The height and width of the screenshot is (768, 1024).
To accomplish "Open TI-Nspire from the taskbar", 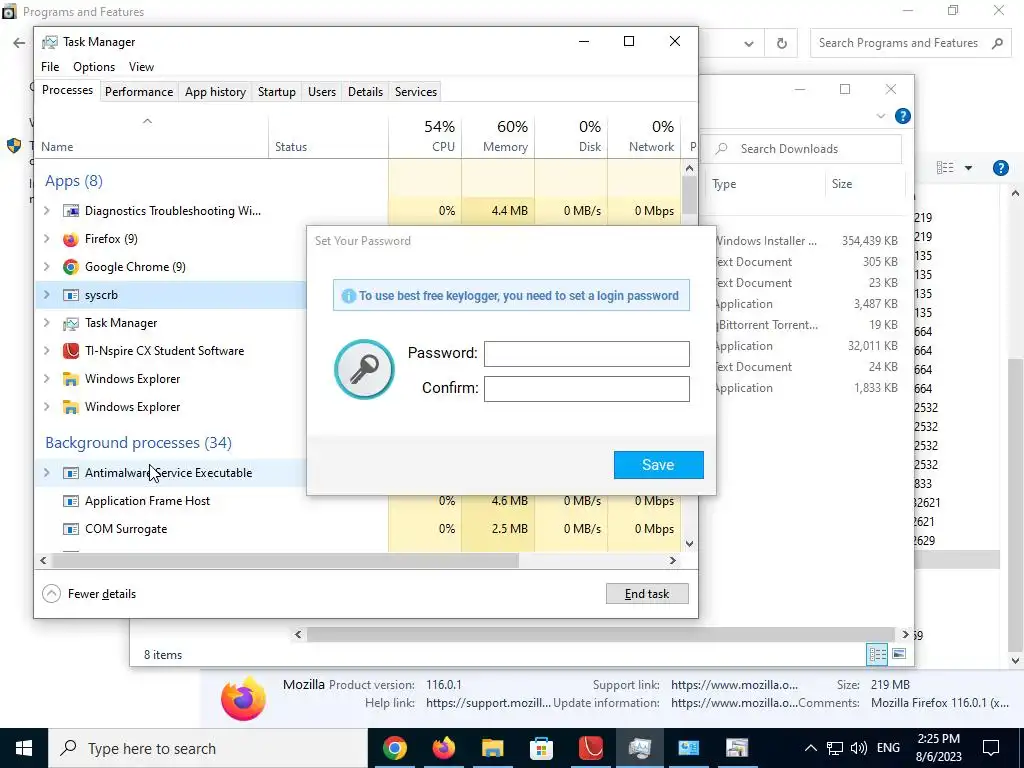I will click(590, 748).
